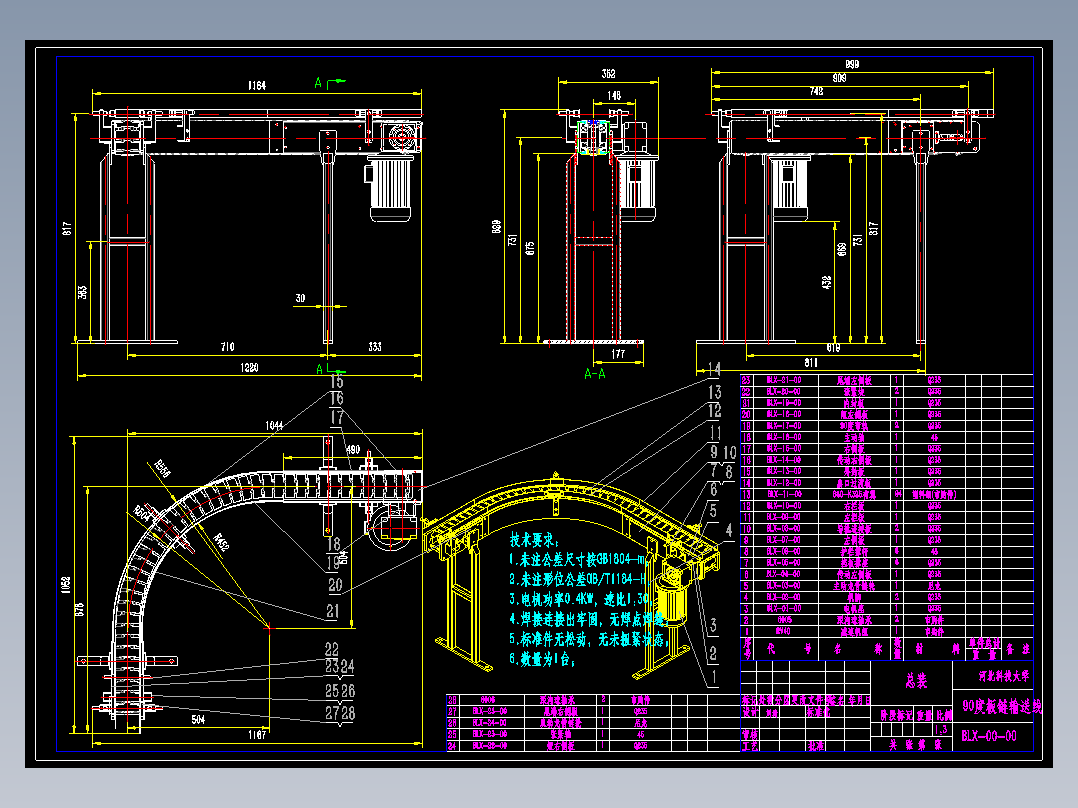Click the 876 vertical dimension

80,609
